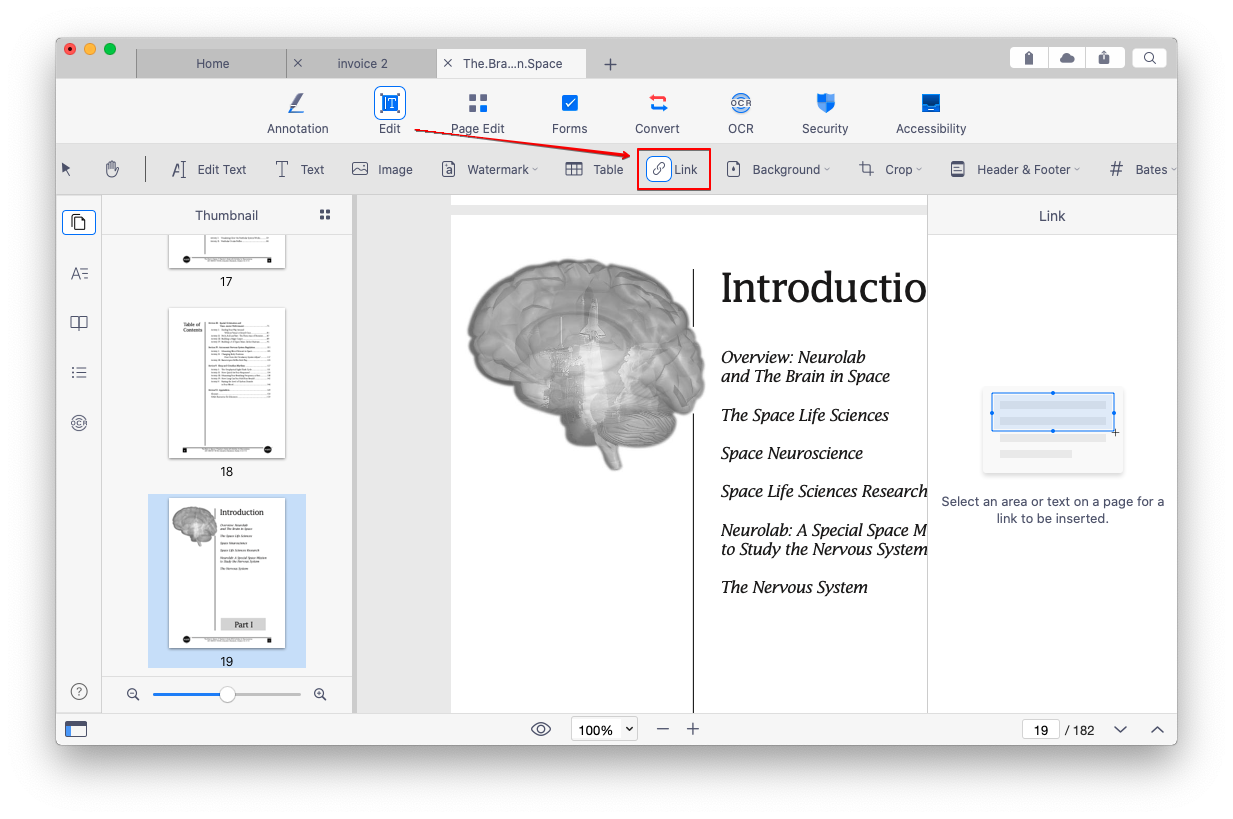
Task: Open the text outline sidebar panel
Action: point(79,273)
